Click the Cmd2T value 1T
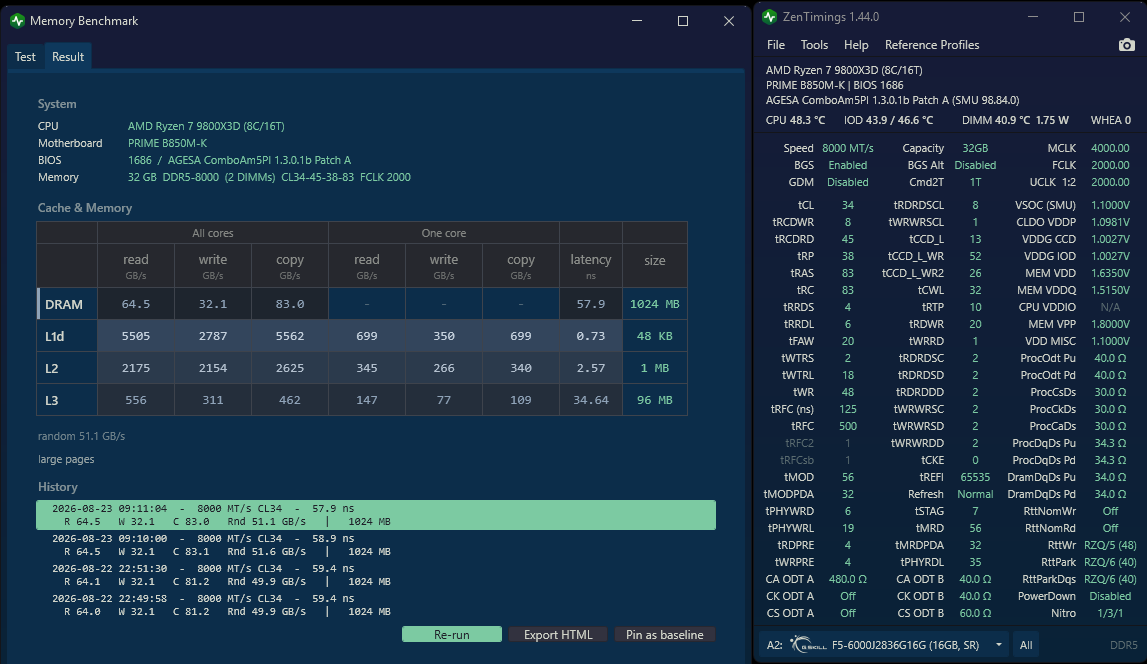The width and height of the screenshot is (1147, 664). tap(975, 182)
